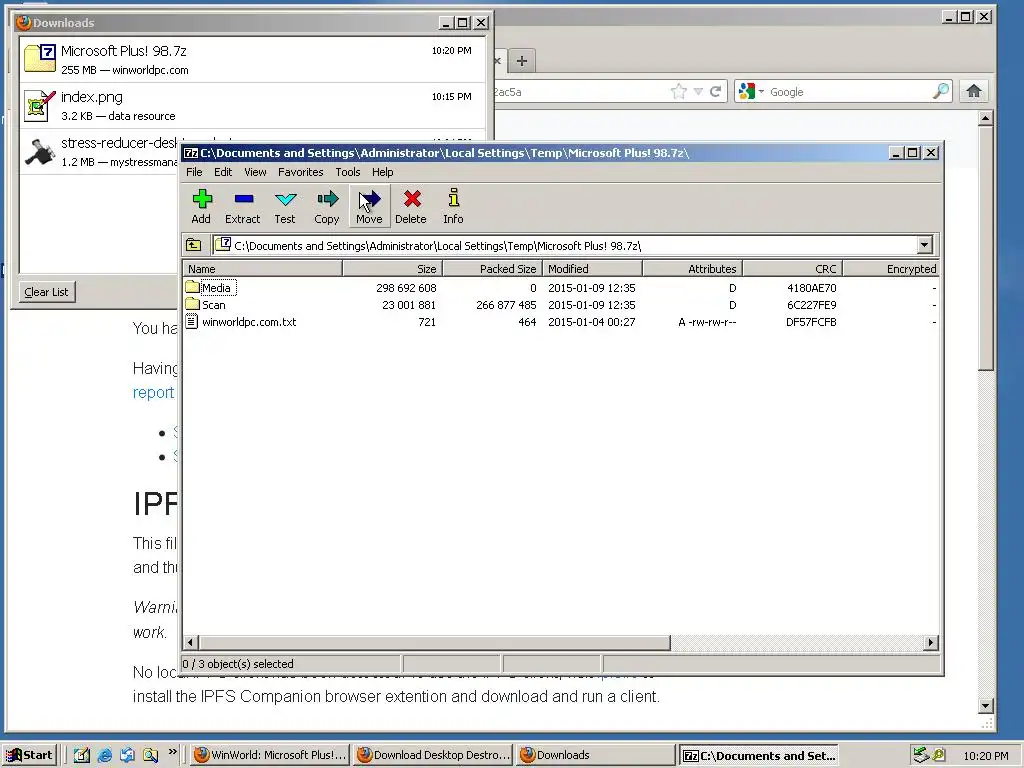Click the search magnifier icon in Firefox

(941, 91)
